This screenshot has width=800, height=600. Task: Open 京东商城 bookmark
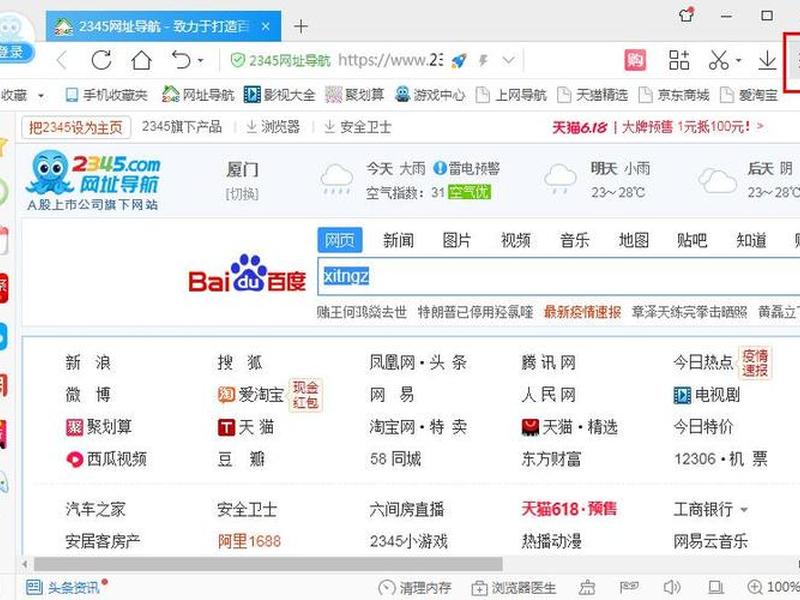[x=674, y=95]
